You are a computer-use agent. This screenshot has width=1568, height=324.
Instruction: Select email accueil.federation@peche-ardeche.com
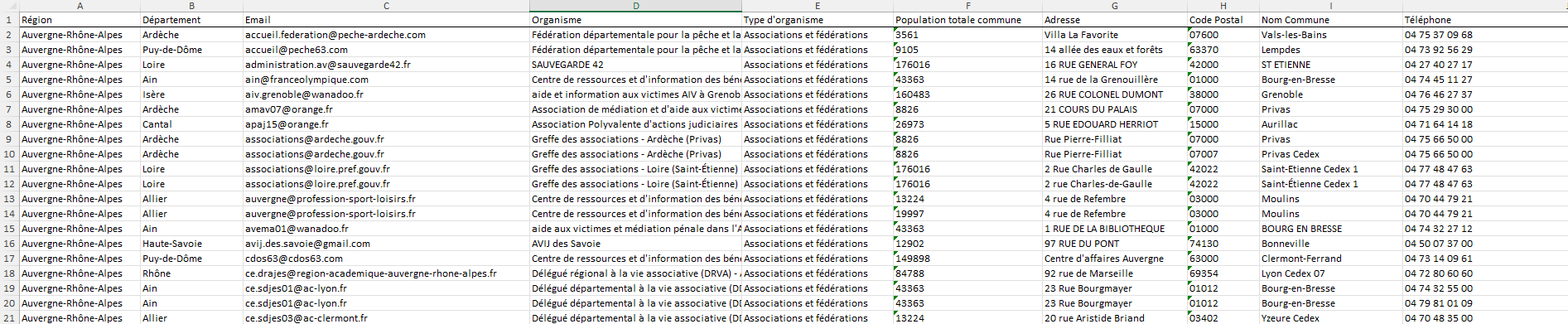[x=386, y=35]
